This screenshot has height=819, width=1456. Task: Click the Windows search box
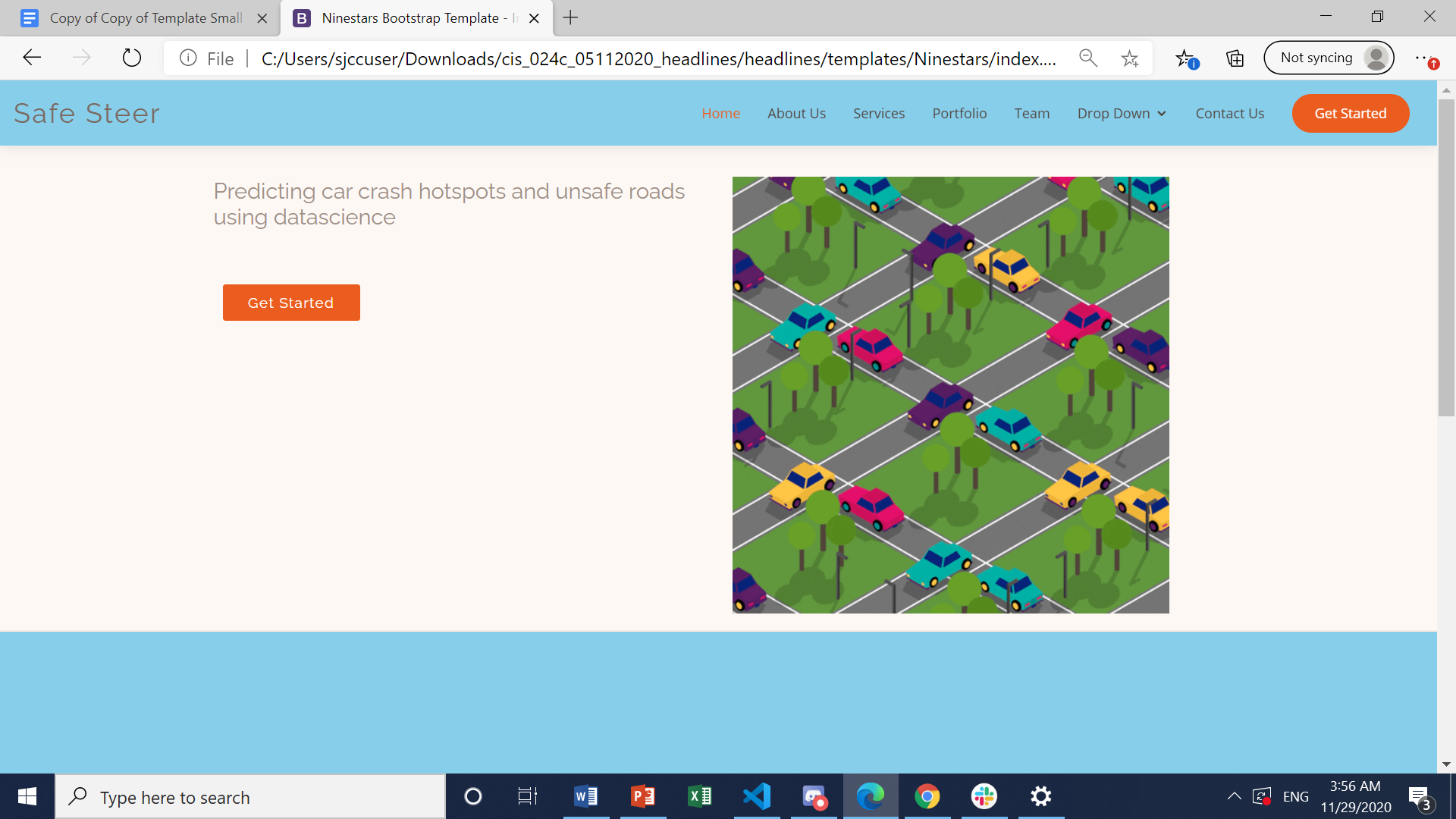(250, 797)
